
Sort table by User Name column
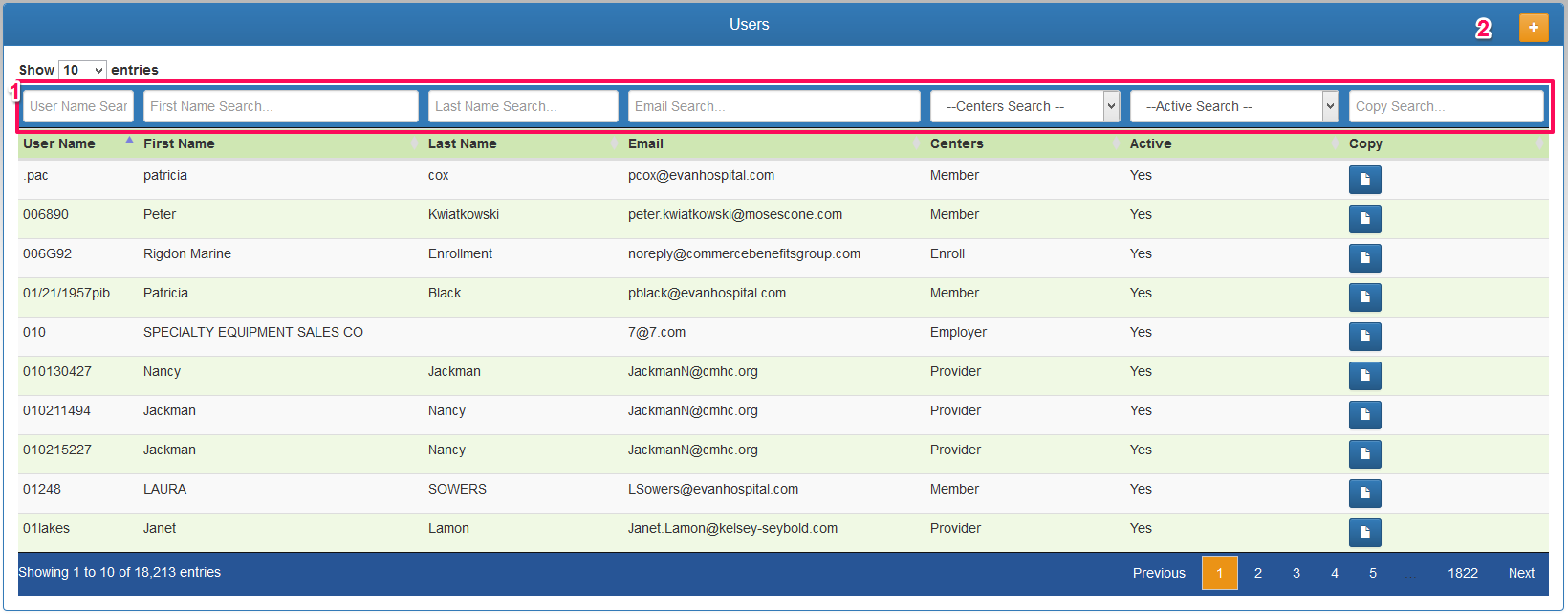(x=59, y=143)
